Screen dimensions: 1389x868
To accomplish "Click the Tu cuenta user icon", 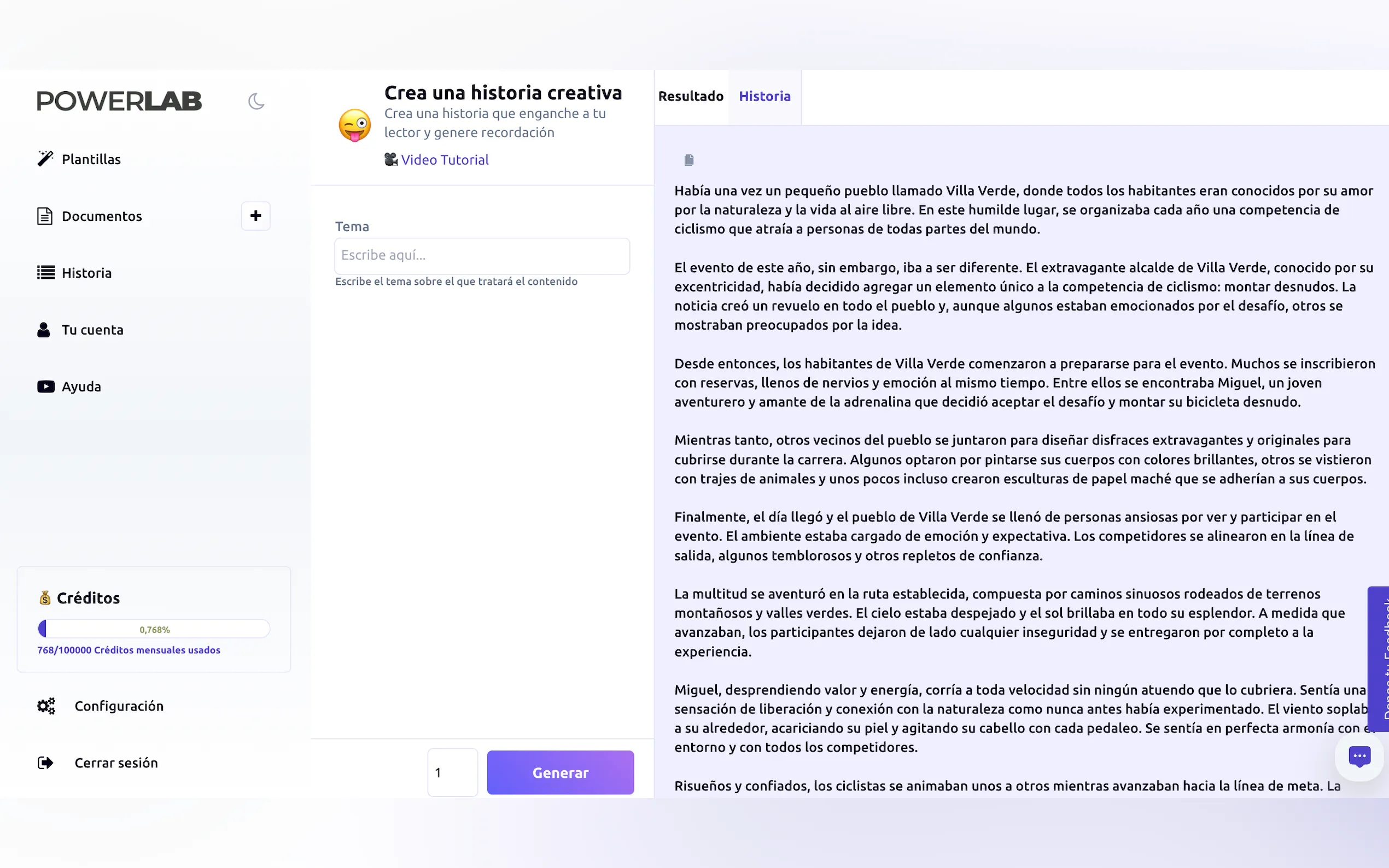I will click(x=44, y=330).
